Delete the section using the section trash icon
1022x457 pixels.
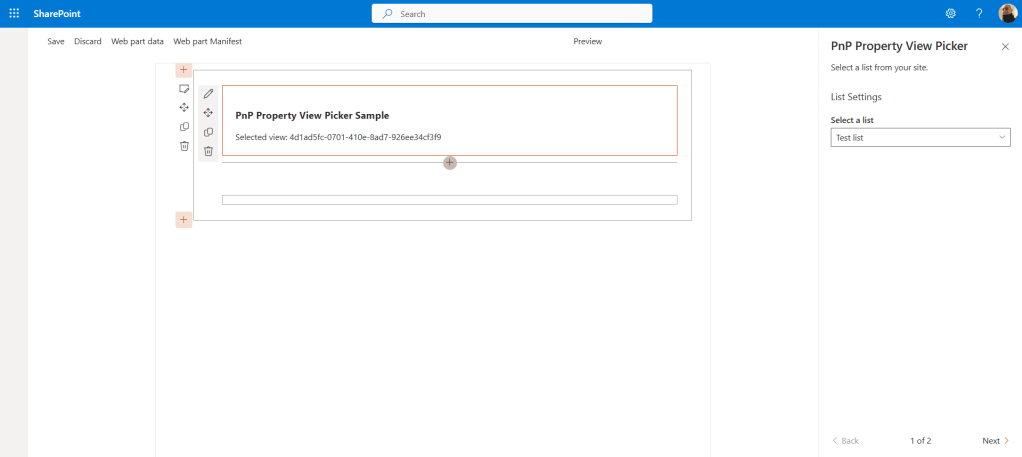coord(184,146)
